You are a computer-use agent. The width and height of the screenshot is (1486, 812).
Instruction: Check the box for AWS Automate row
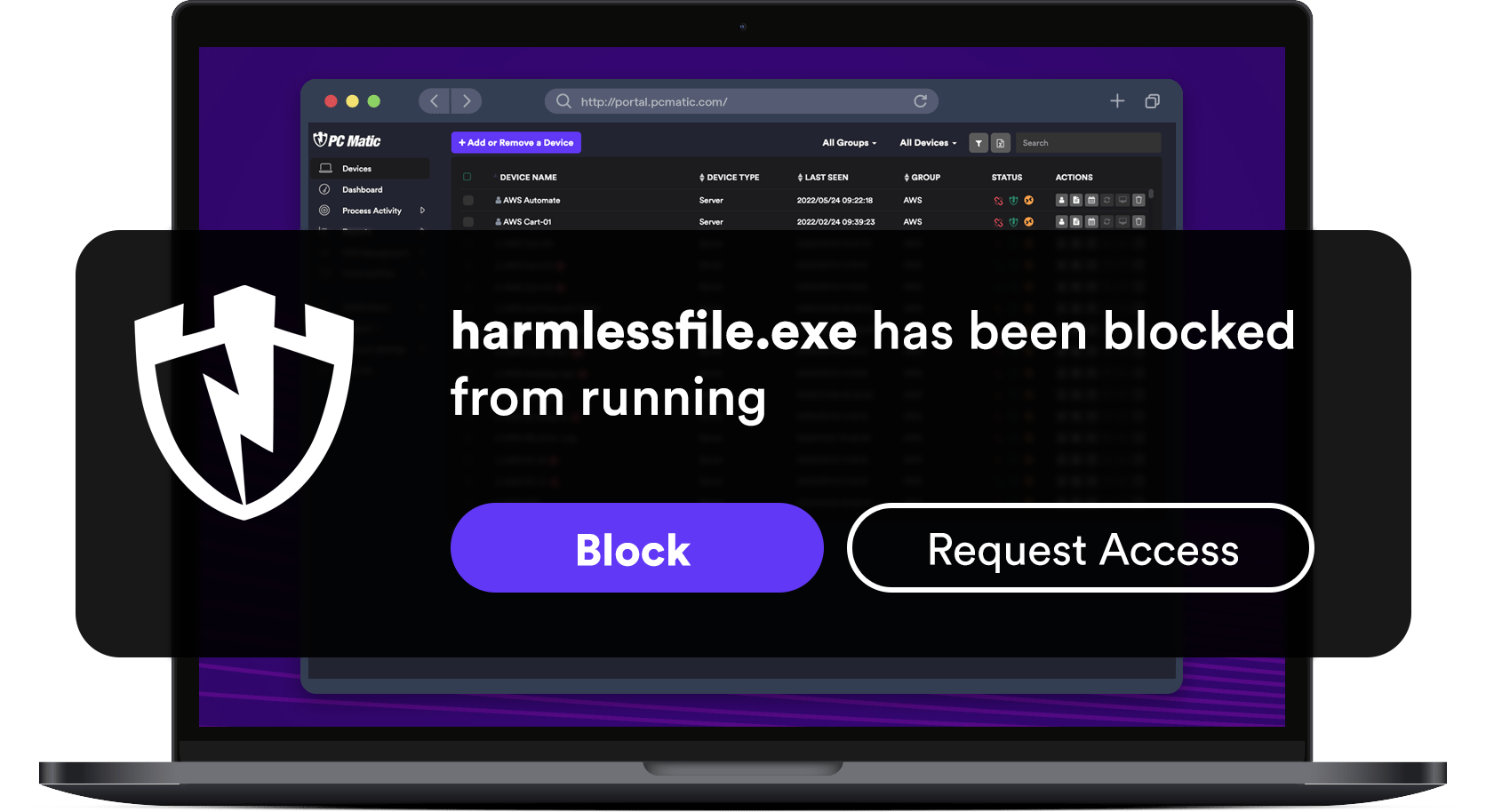tap(468, 201)
